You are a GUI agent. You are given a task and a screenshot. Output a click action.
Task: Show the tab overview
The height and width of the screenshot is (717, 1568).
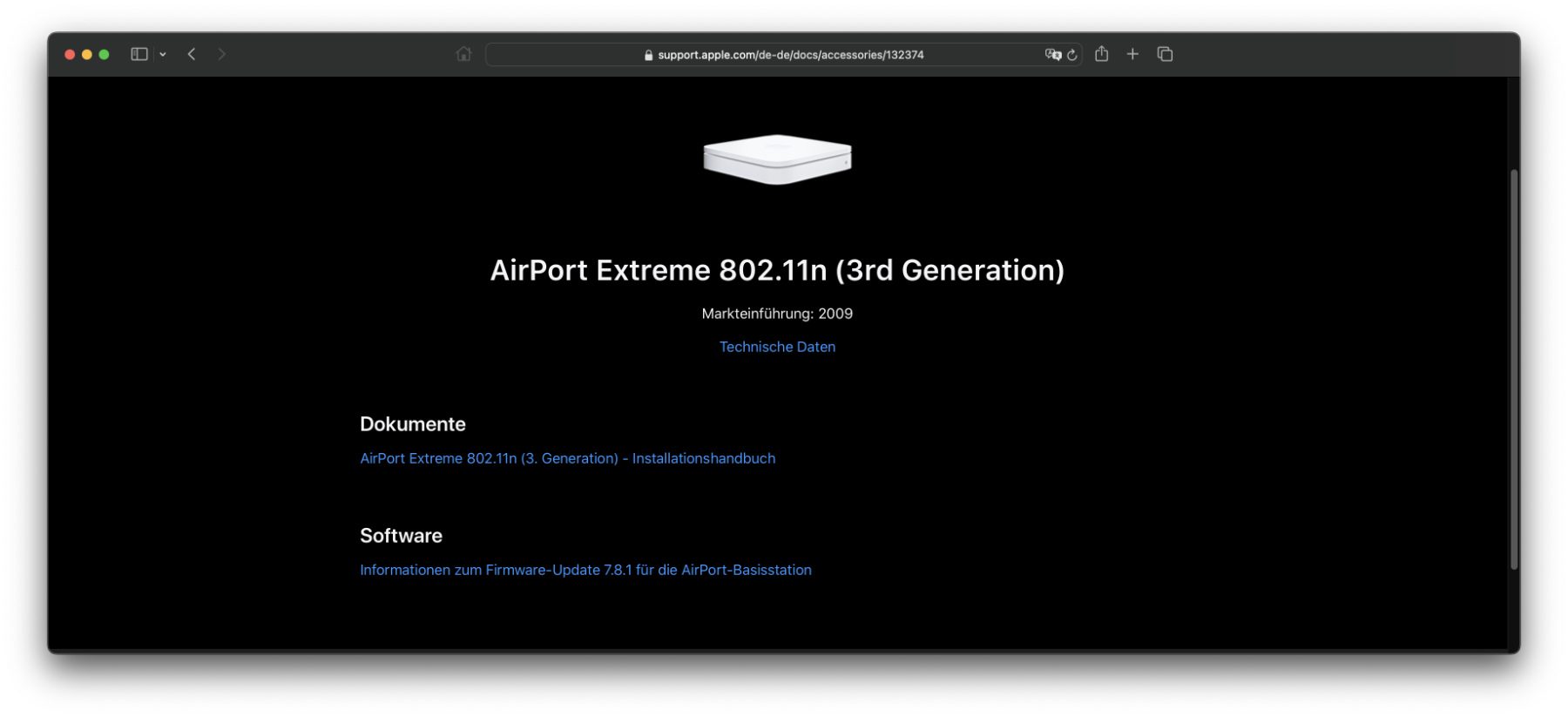pos(1165,54)
